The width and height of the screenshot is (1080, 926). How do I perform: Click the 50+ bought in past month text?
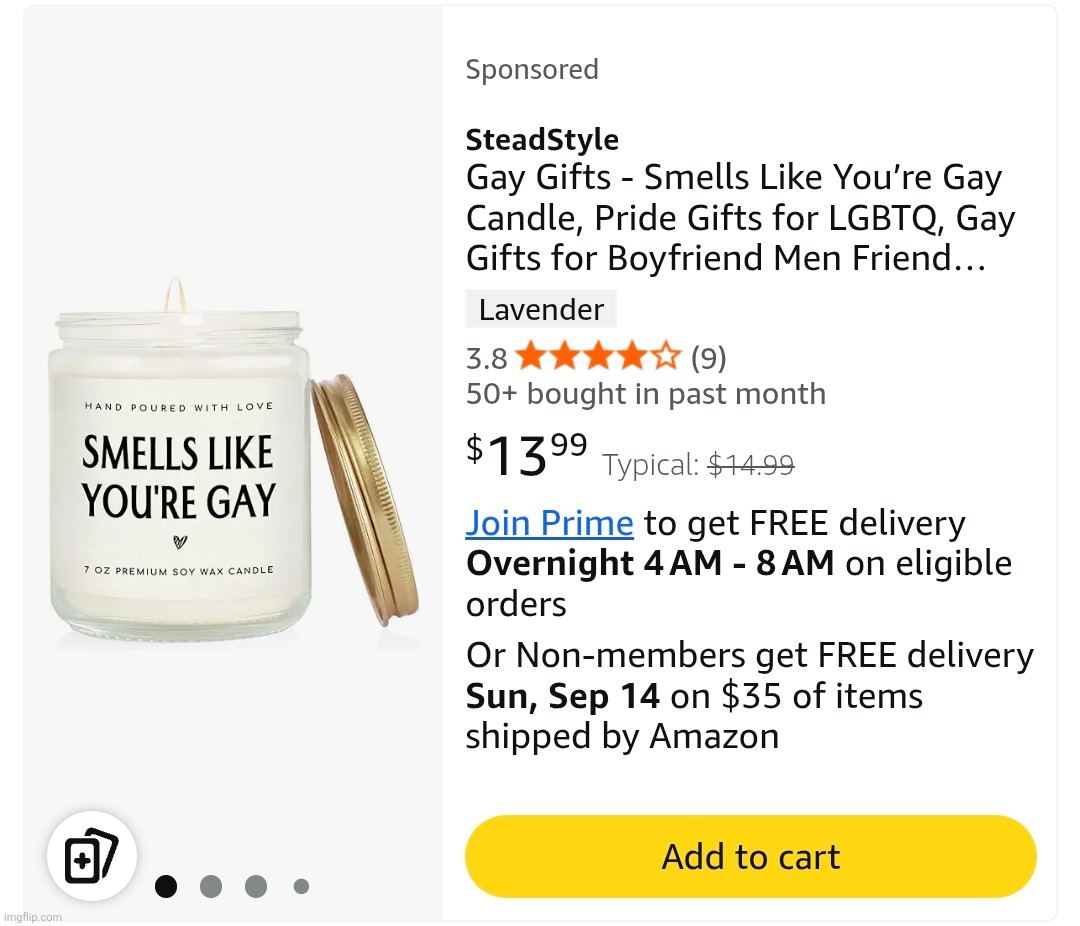pos(645,394)
